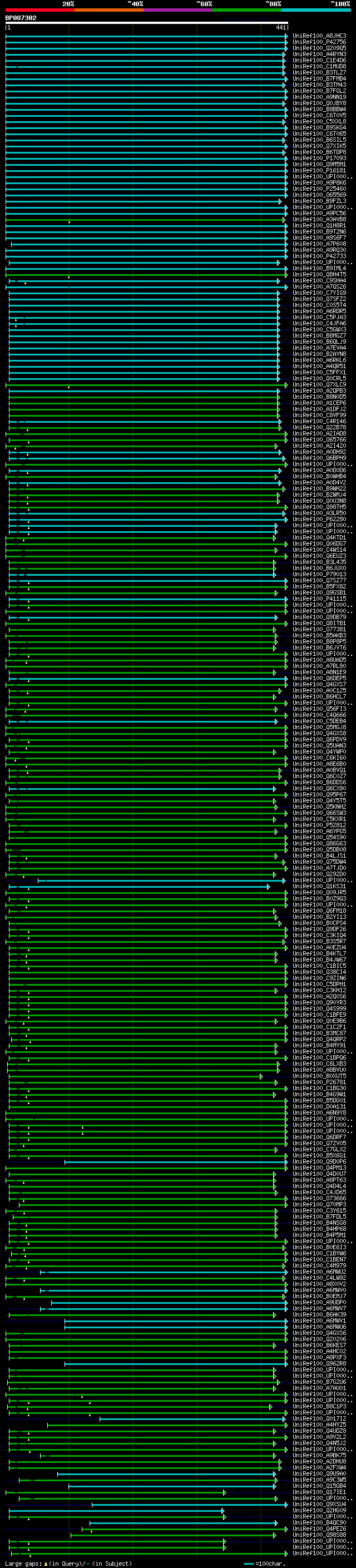Select the UniRef100_B8MGZ7 label
This screenshot has width=356, height=1568.
[319, 336]
